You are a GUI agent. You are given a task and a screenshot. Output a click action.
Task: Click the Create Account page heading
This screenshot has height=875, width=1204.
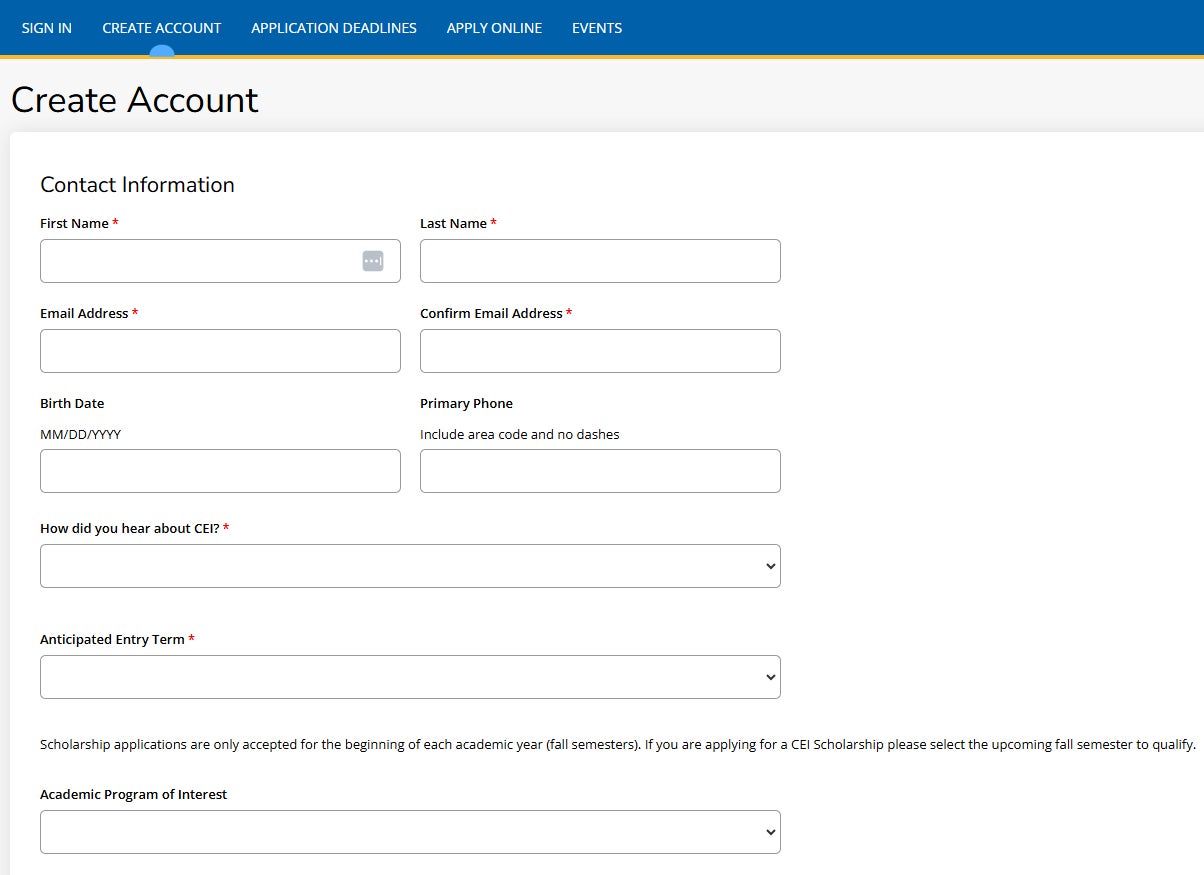tap(134, 100)
